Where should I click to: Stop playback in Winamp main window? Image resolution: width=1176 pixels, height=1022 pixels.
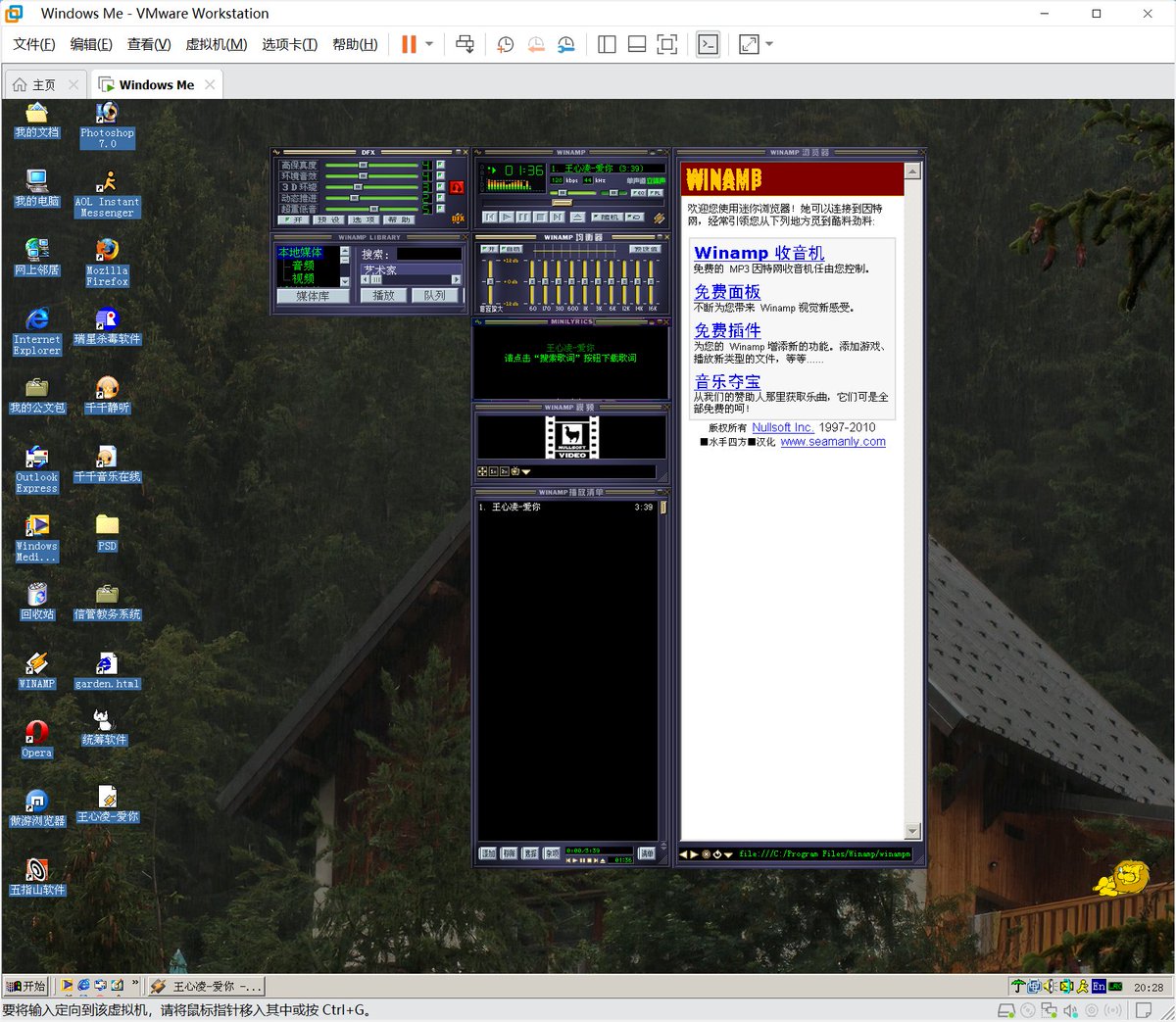pyautogui.click(x=540, y=217)
